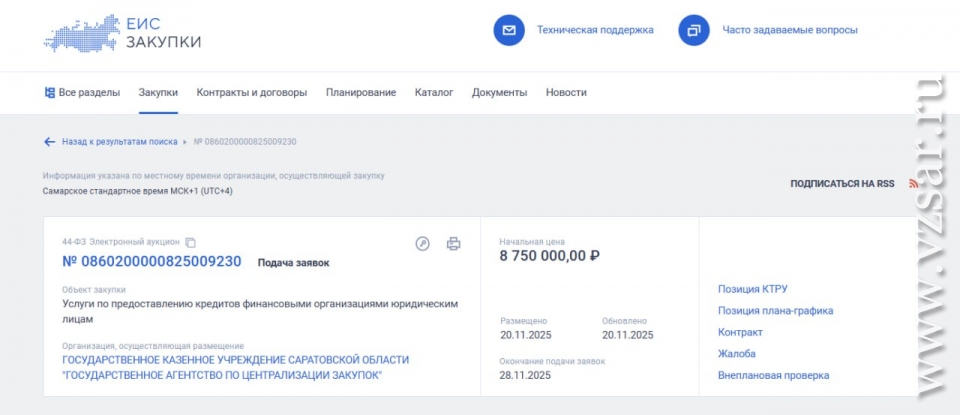Open the "Позиция плана-графика" link
Viewport: 960px width, 415px height.
(775, 310)
